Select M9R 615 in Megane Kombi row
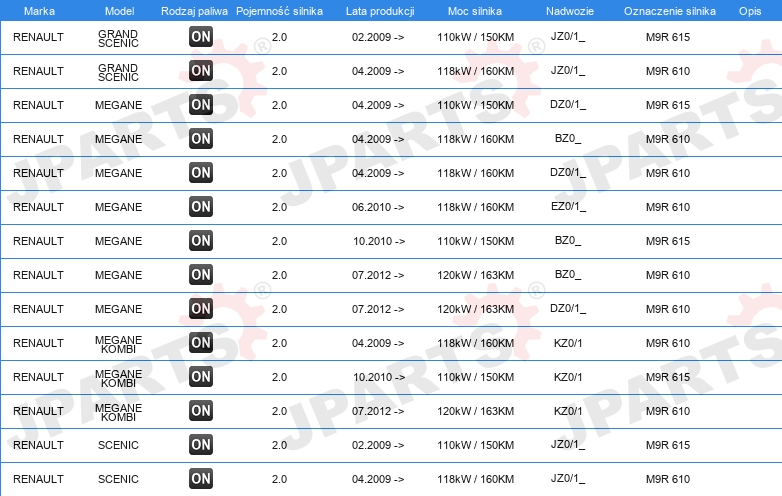782x496 pixels. click(x=668, y=377)
